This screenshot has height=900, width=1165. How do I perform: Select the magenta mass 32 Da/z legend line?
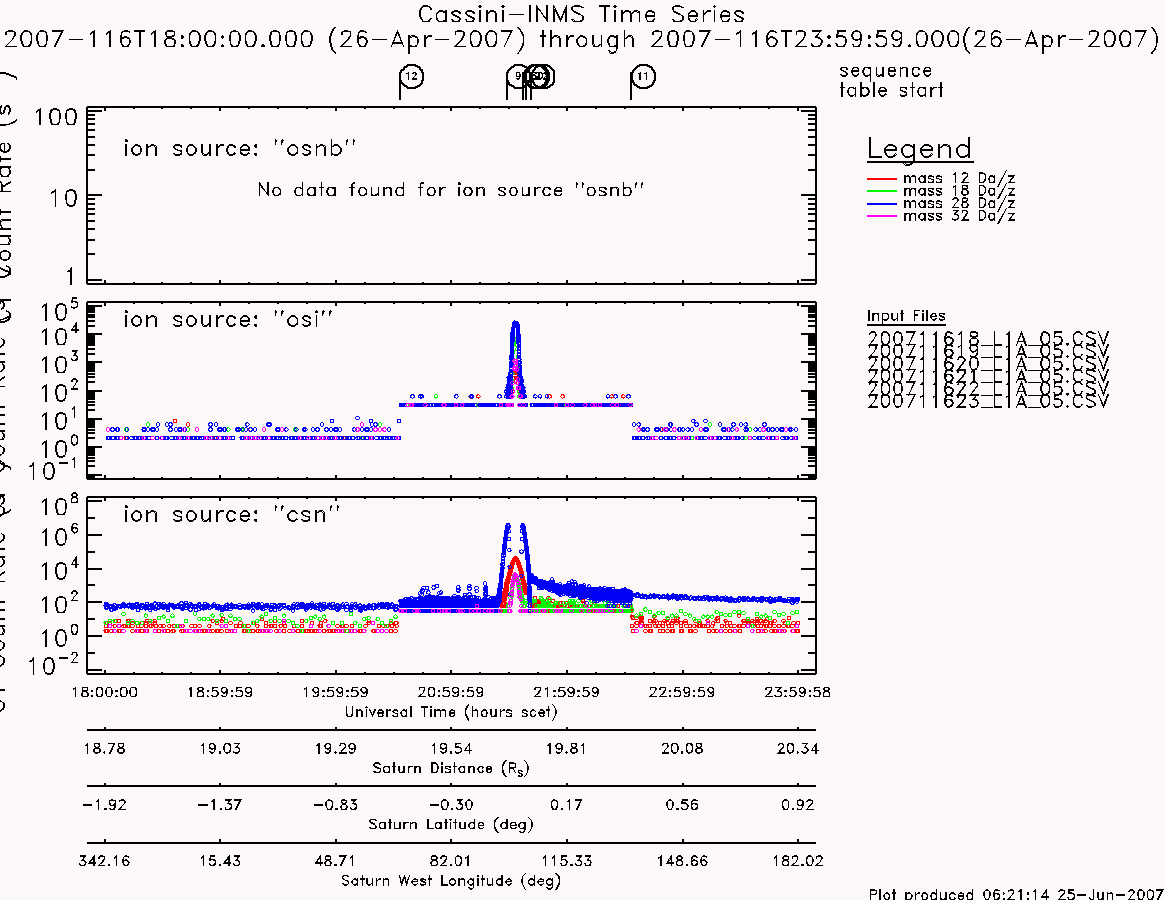(882, 216)
